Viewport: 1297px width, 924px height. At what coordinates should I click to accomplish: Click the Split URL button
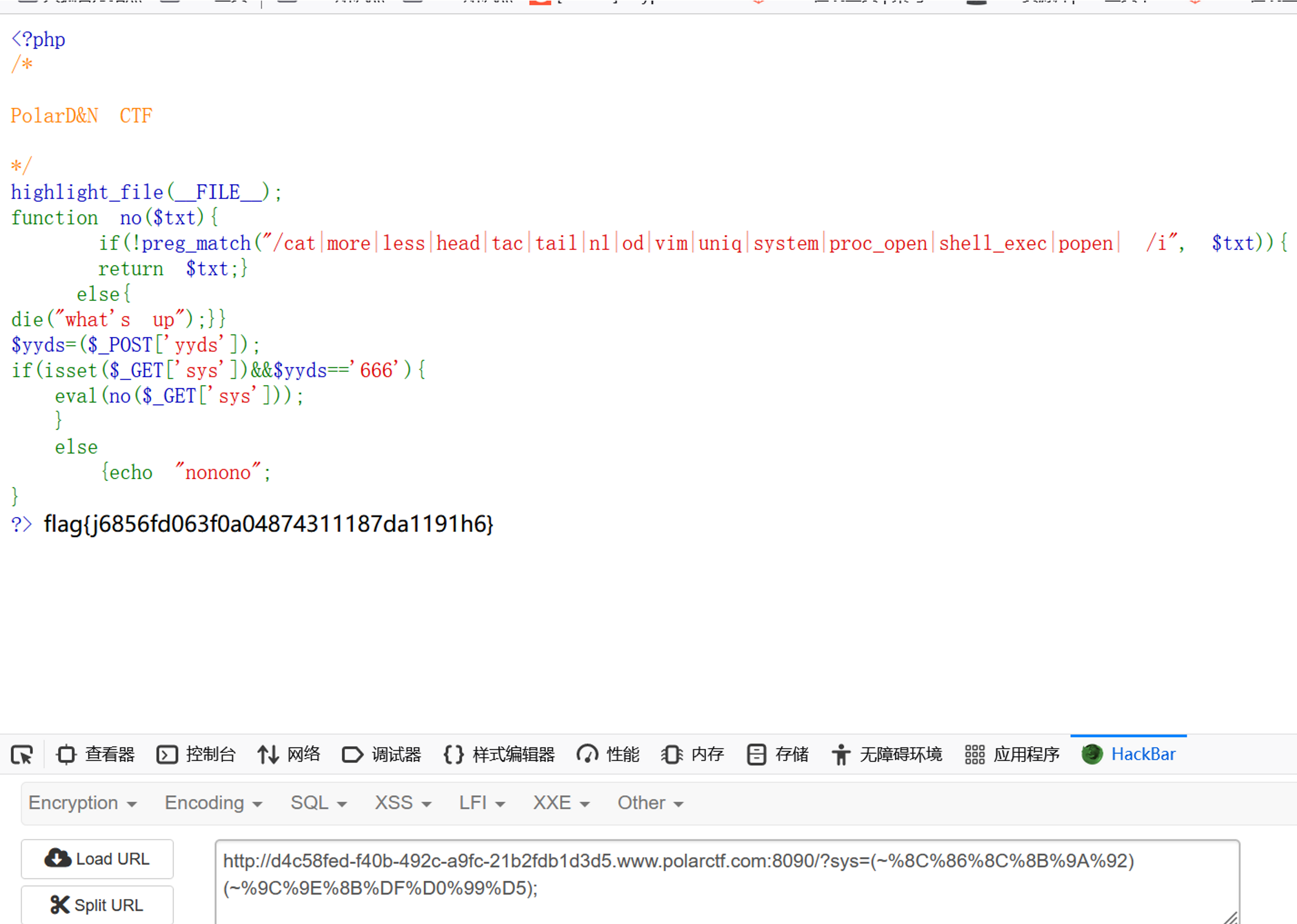coord(97,905)
